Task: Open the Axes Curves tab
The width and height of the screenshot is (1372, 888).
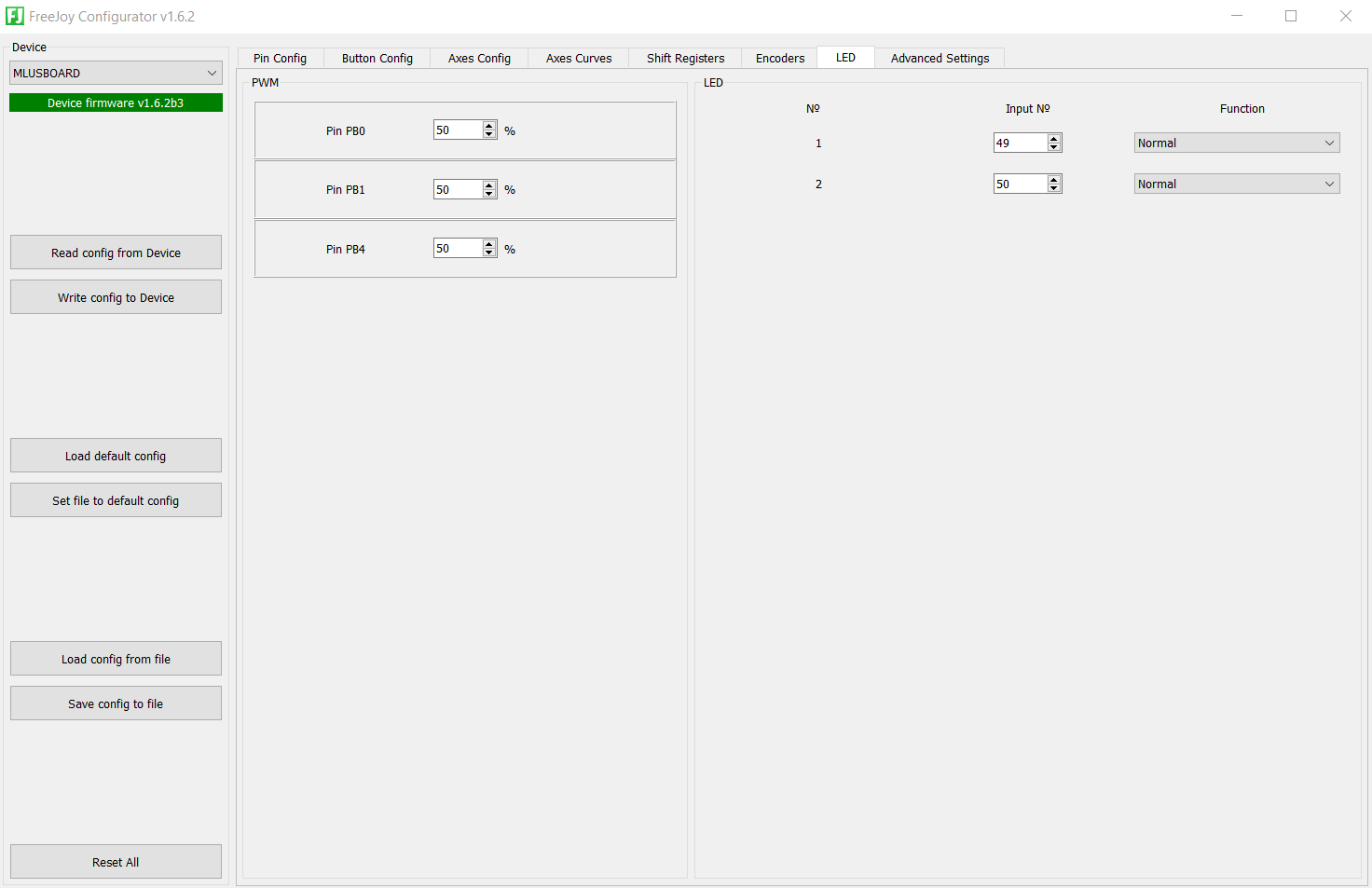Action: (578, 57)
